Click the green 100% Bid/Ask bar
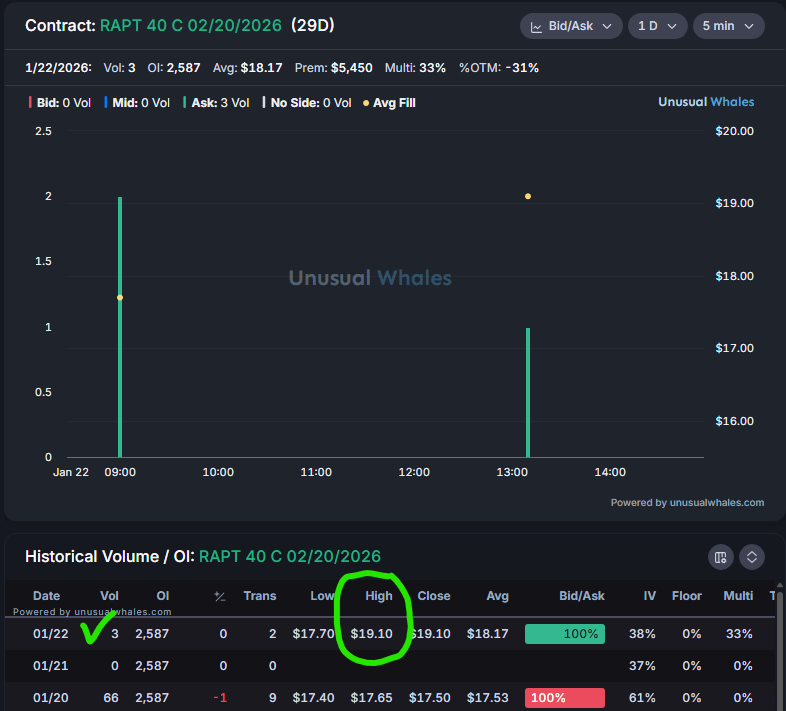The width and height of the screenshot is (786, 711). click(565, 634)
